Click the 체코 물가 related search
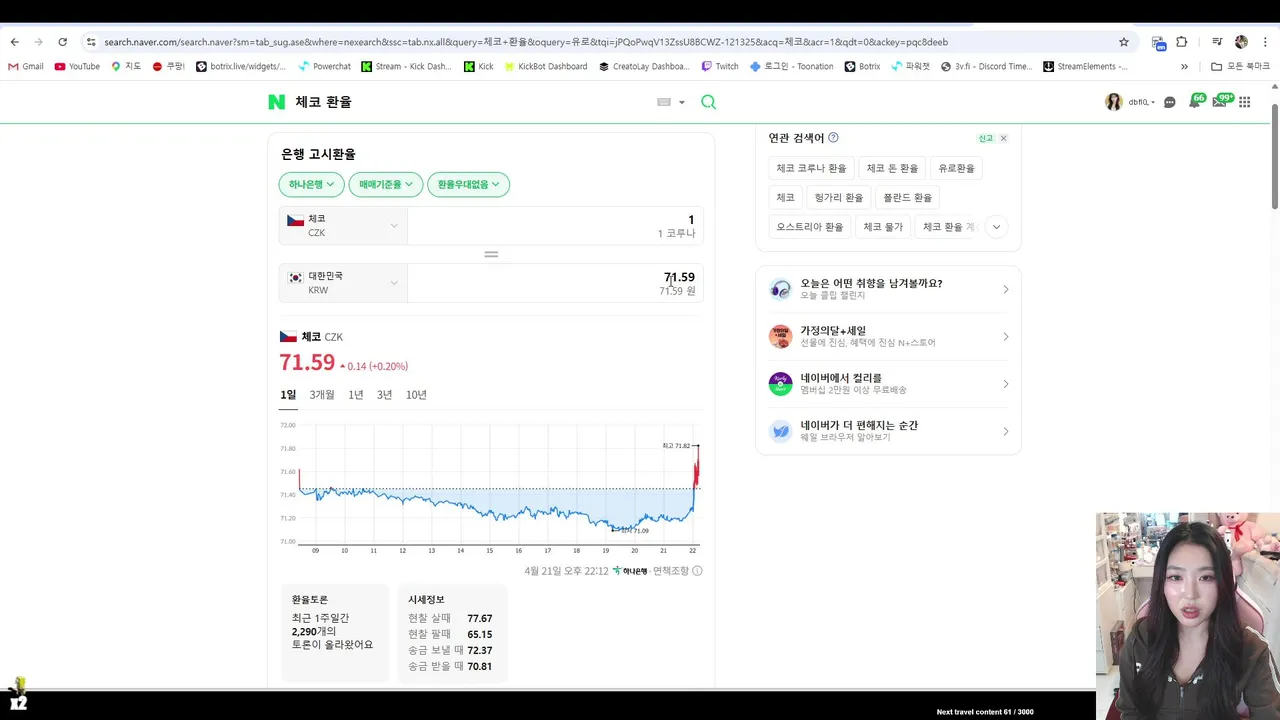Image resolution: width=1280 pixels, height=720 pixels. [883, 227]
